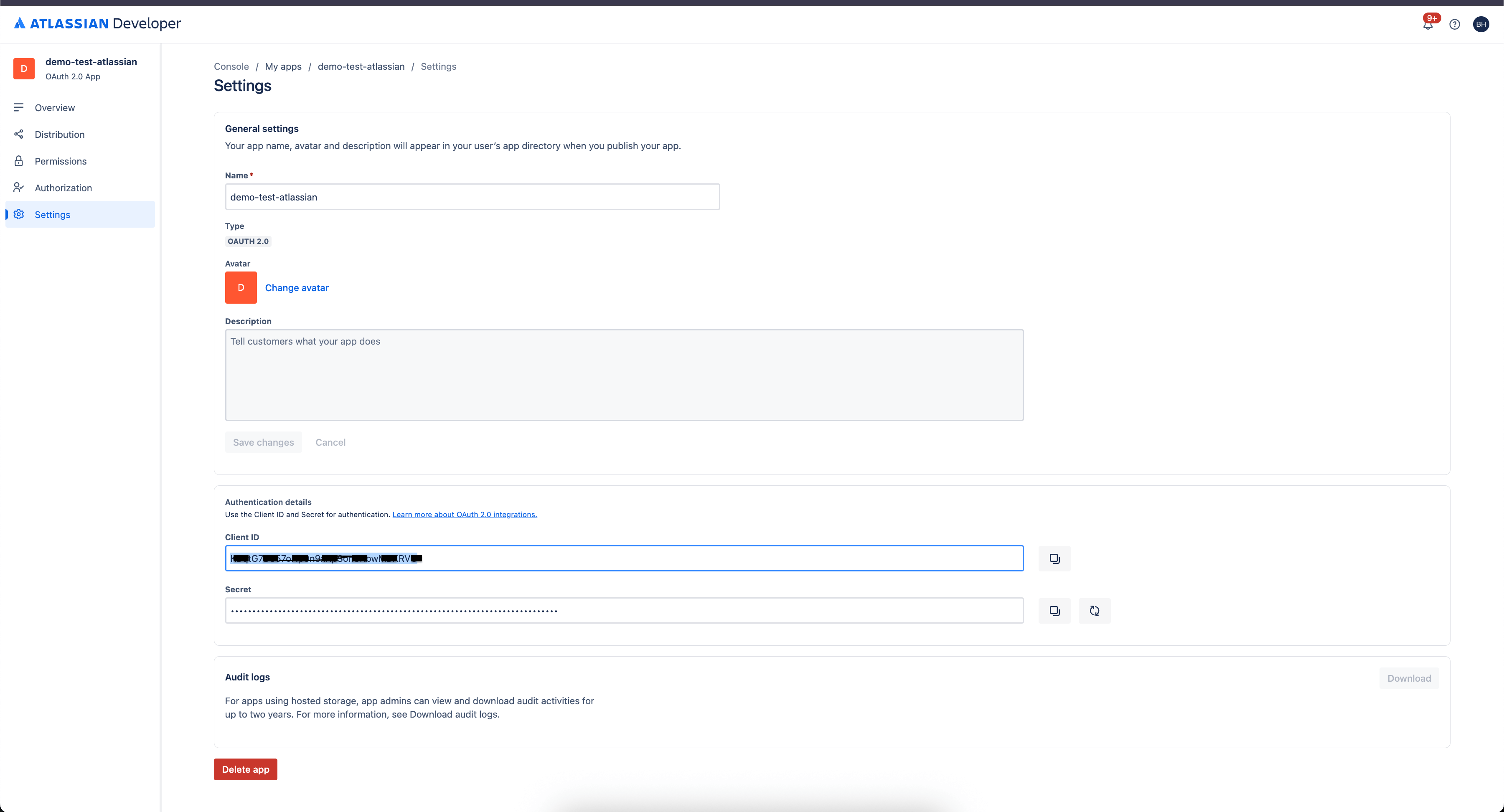1504x812 pixels.
Task: Click the Settings breadcrumb
Action: coord(439,66)
